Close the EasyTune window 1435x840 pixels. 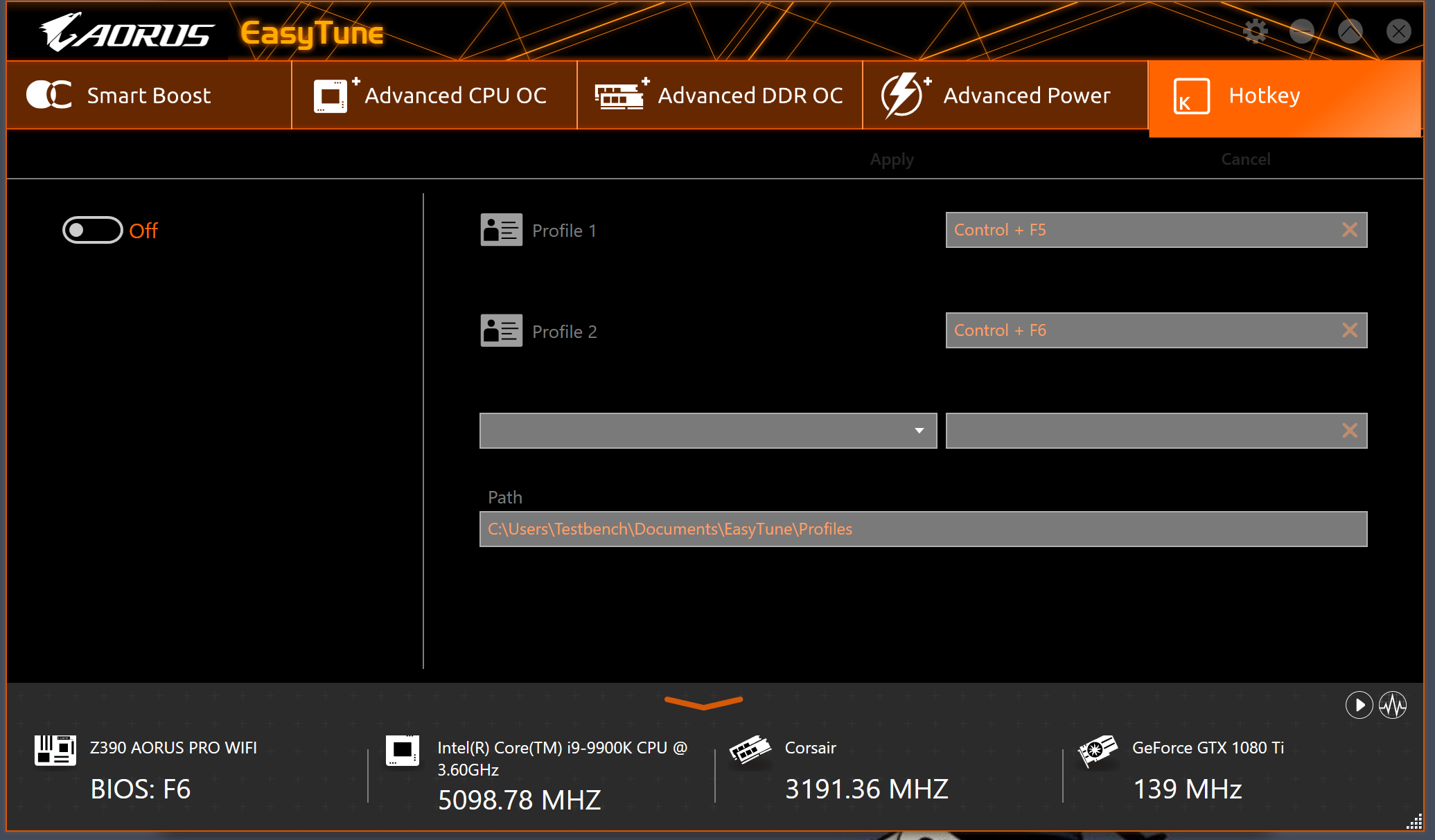pyautogui.click(x=1398, y=31)
